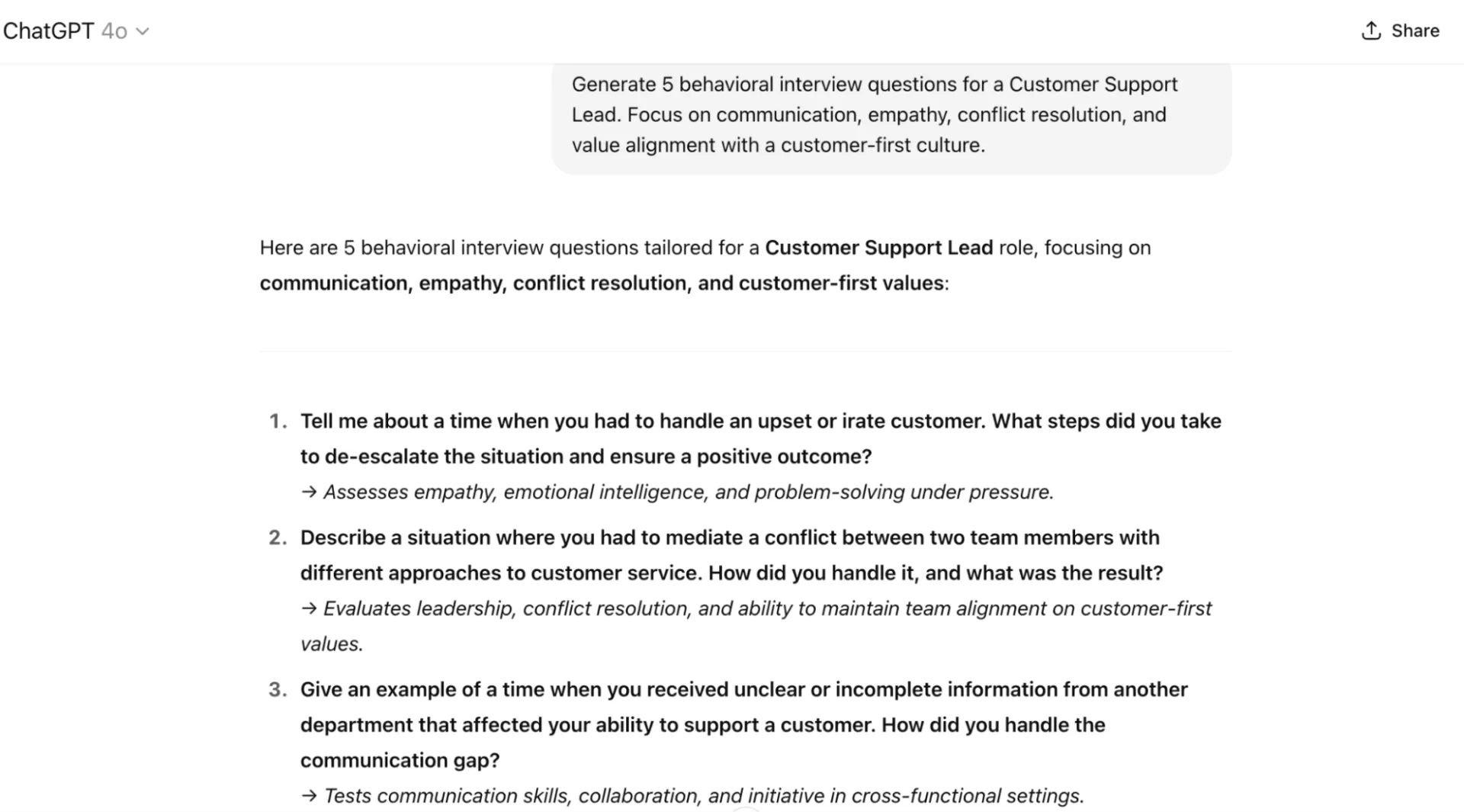Click the arrow before Tests communication skills
This screenshot has width=1464, height=812.
309,796
